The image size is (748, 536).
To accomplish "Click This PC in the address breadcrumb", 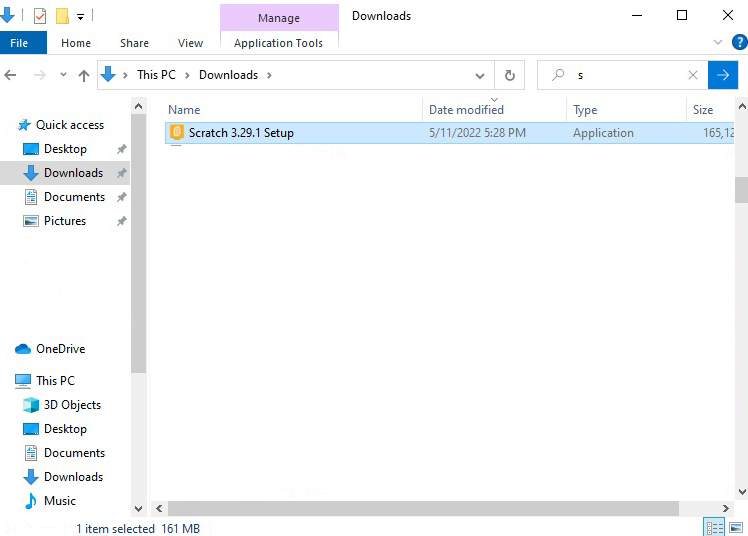I will point(161,75).
